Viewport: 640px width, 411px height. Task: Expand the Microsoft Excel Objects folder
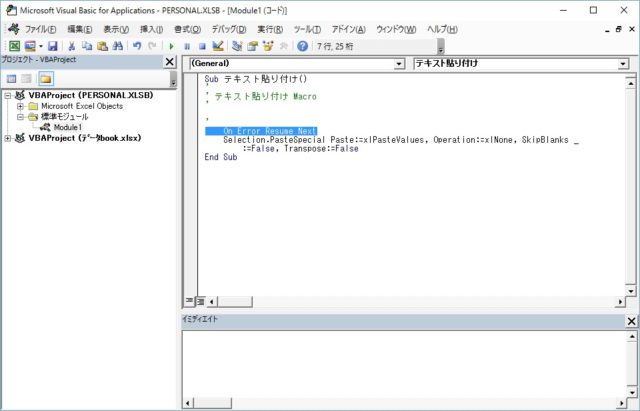pyautogui.click(x=20, y=106)
